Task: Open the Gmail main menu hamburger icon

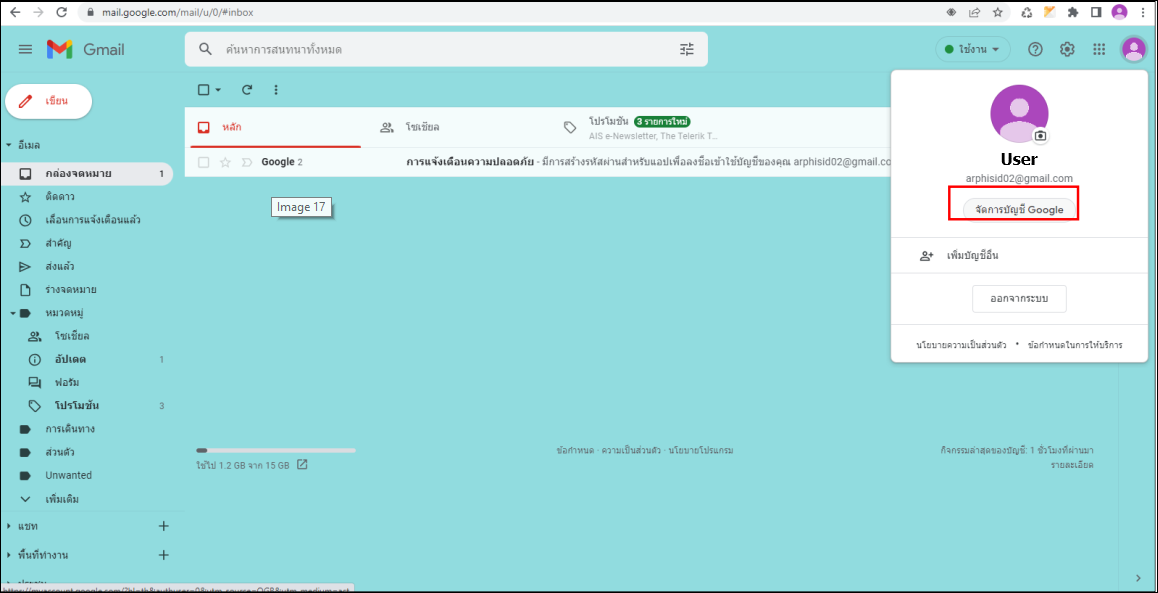Action: [25, 49]
